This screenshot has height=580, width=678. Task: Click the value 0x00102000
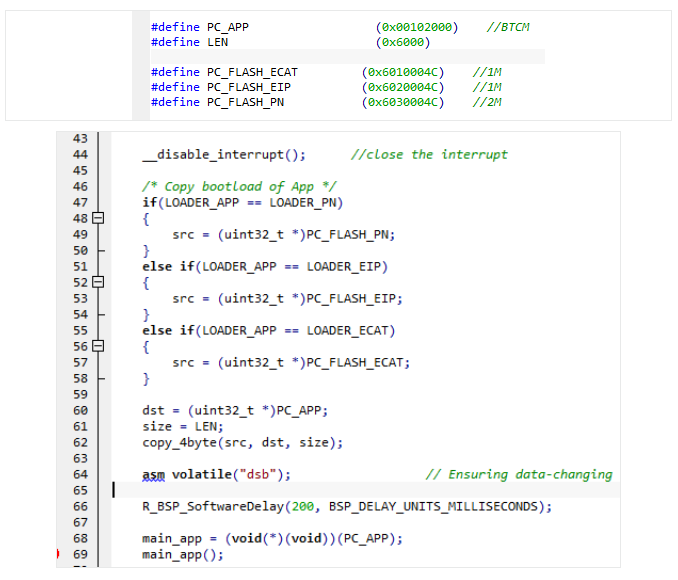tap(417, 27)
